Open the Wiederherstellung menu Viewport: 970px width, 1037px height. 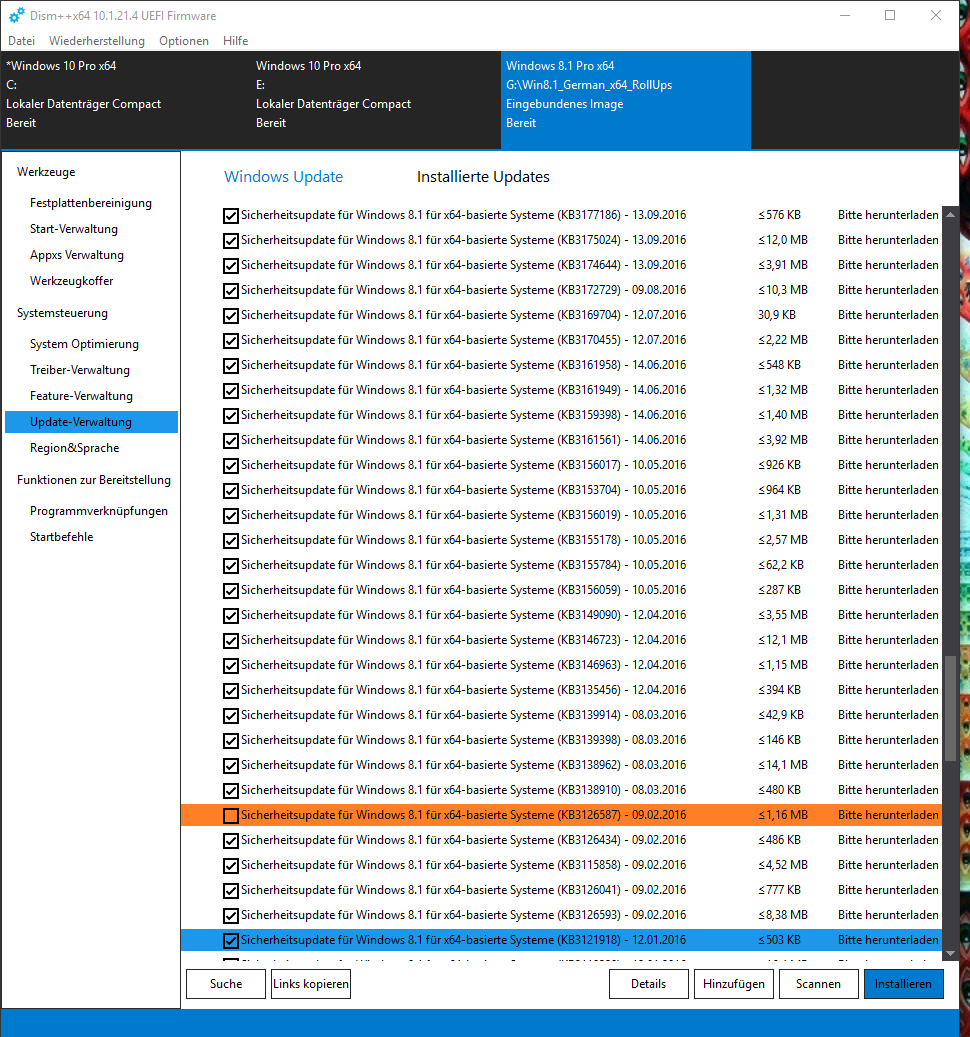[97, 40]
